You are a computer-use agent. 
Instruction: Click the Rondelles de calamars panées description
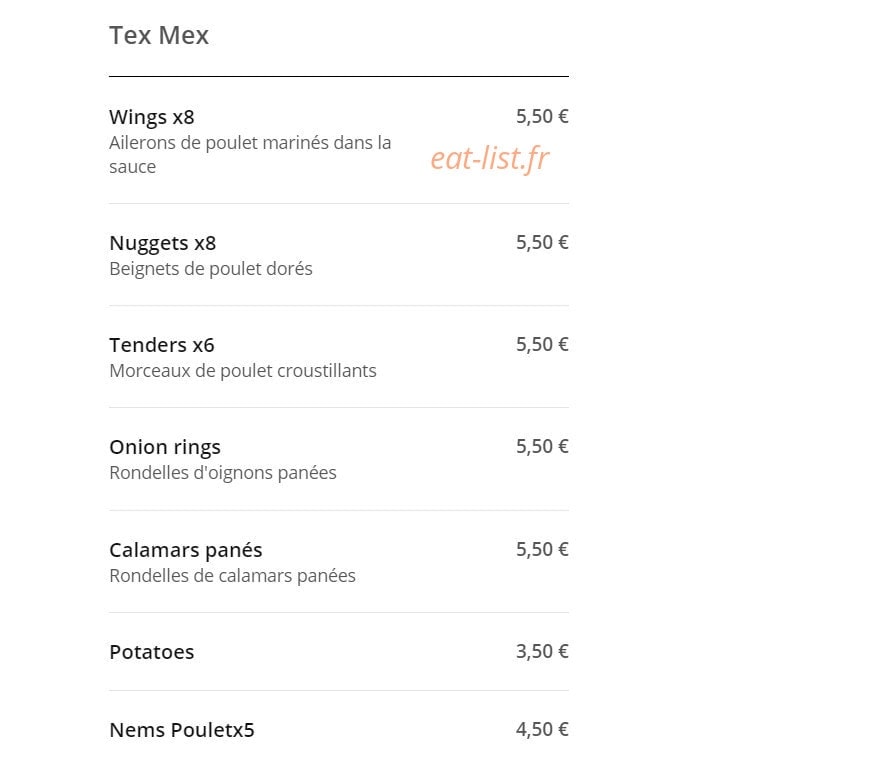click(232, 576)
